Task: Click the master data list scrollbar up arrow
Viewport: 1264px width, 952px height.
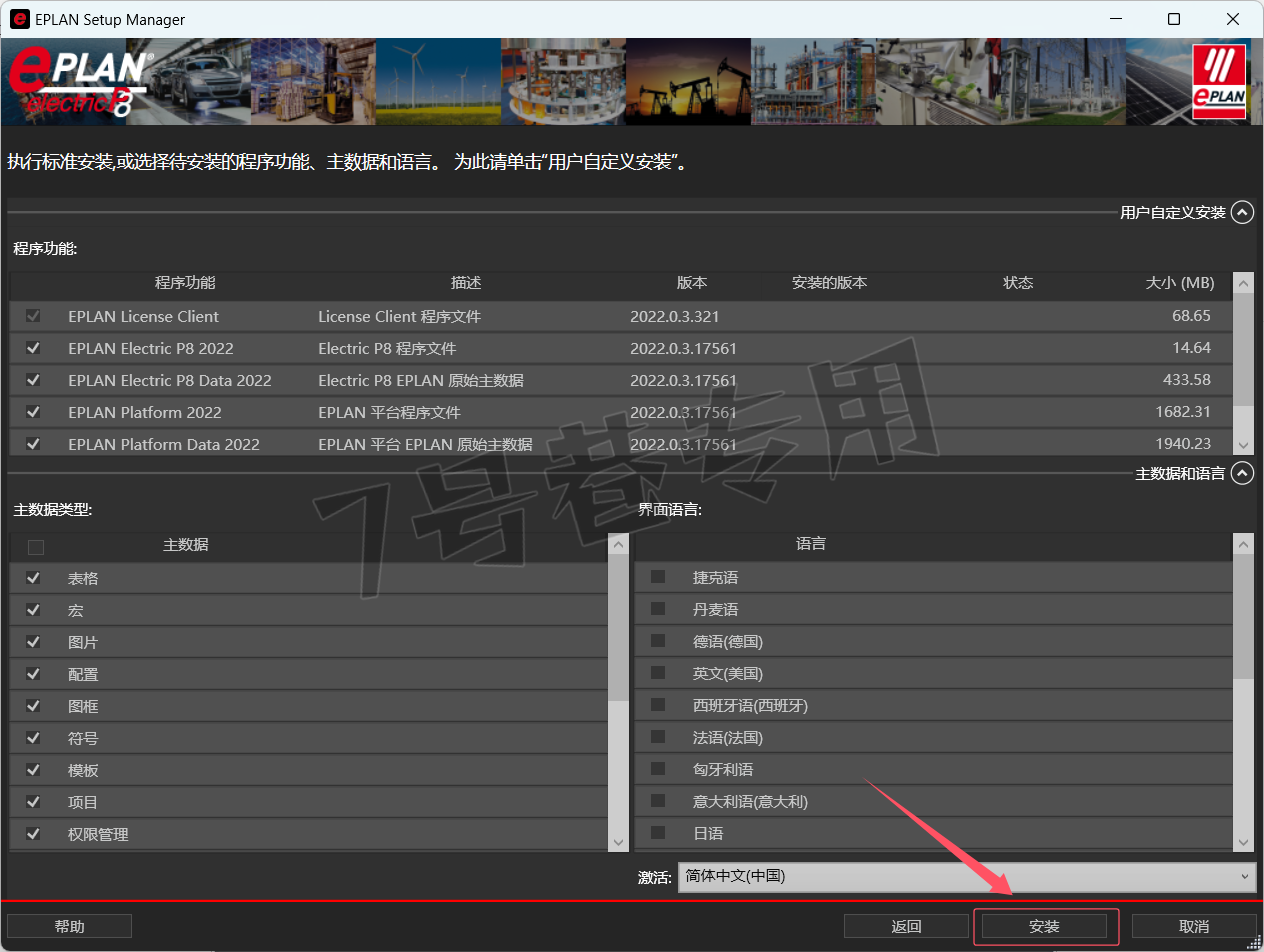Action: coord(619,545)
